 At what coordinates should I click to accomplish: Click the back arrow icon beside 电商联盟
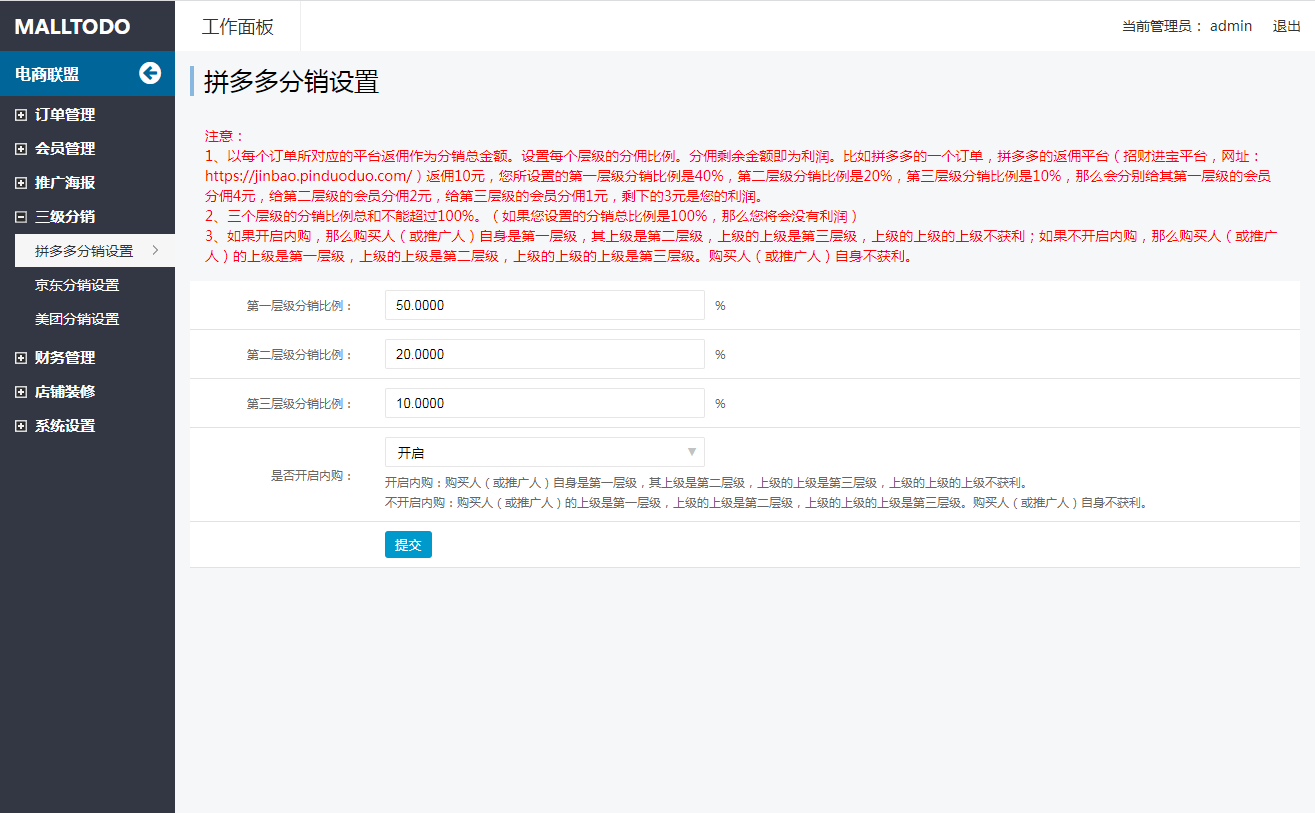pyautogui.click(x=150, y=73)
